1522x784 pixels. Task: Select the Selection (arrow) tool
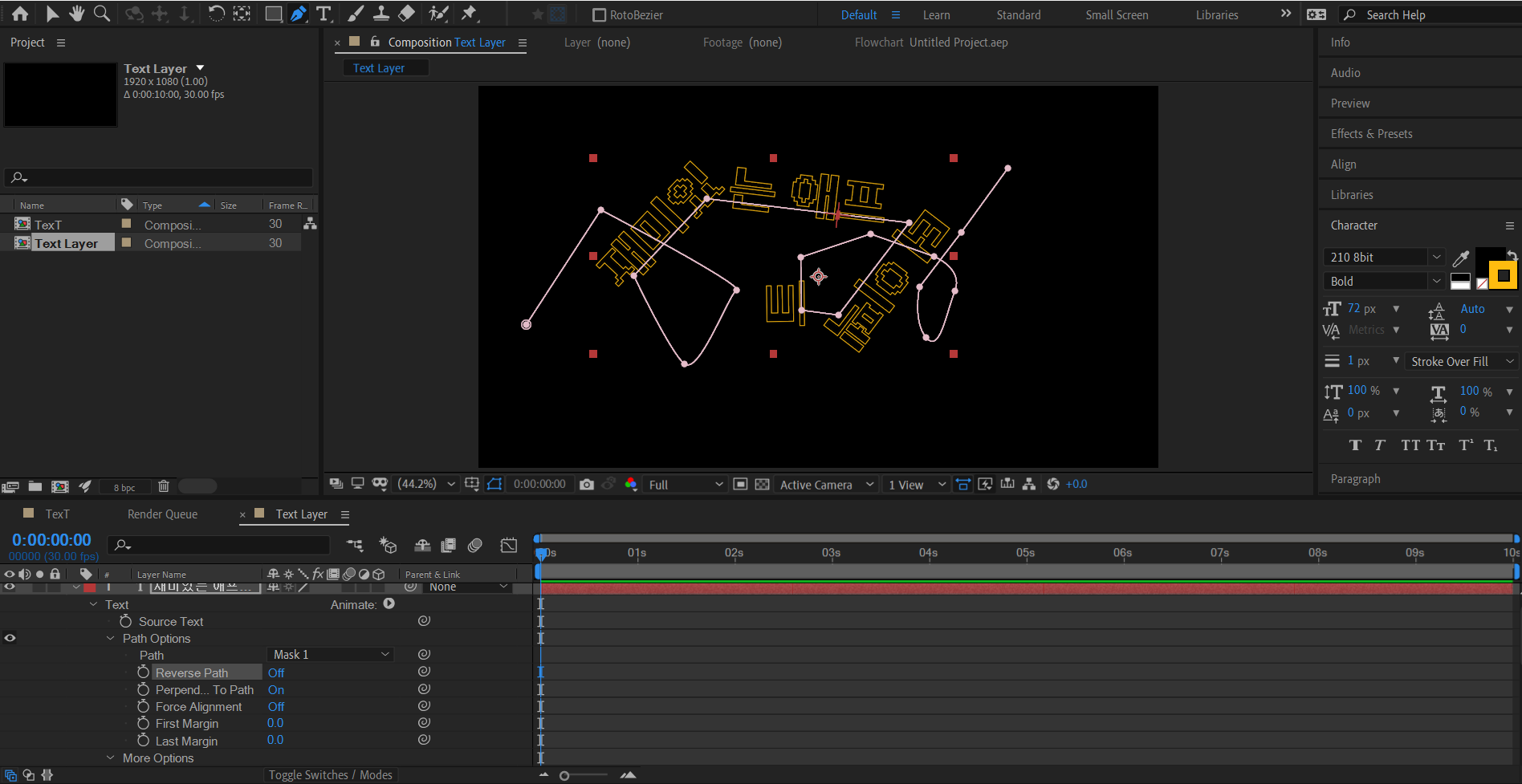pyautogui.click(x=51, y=14)
